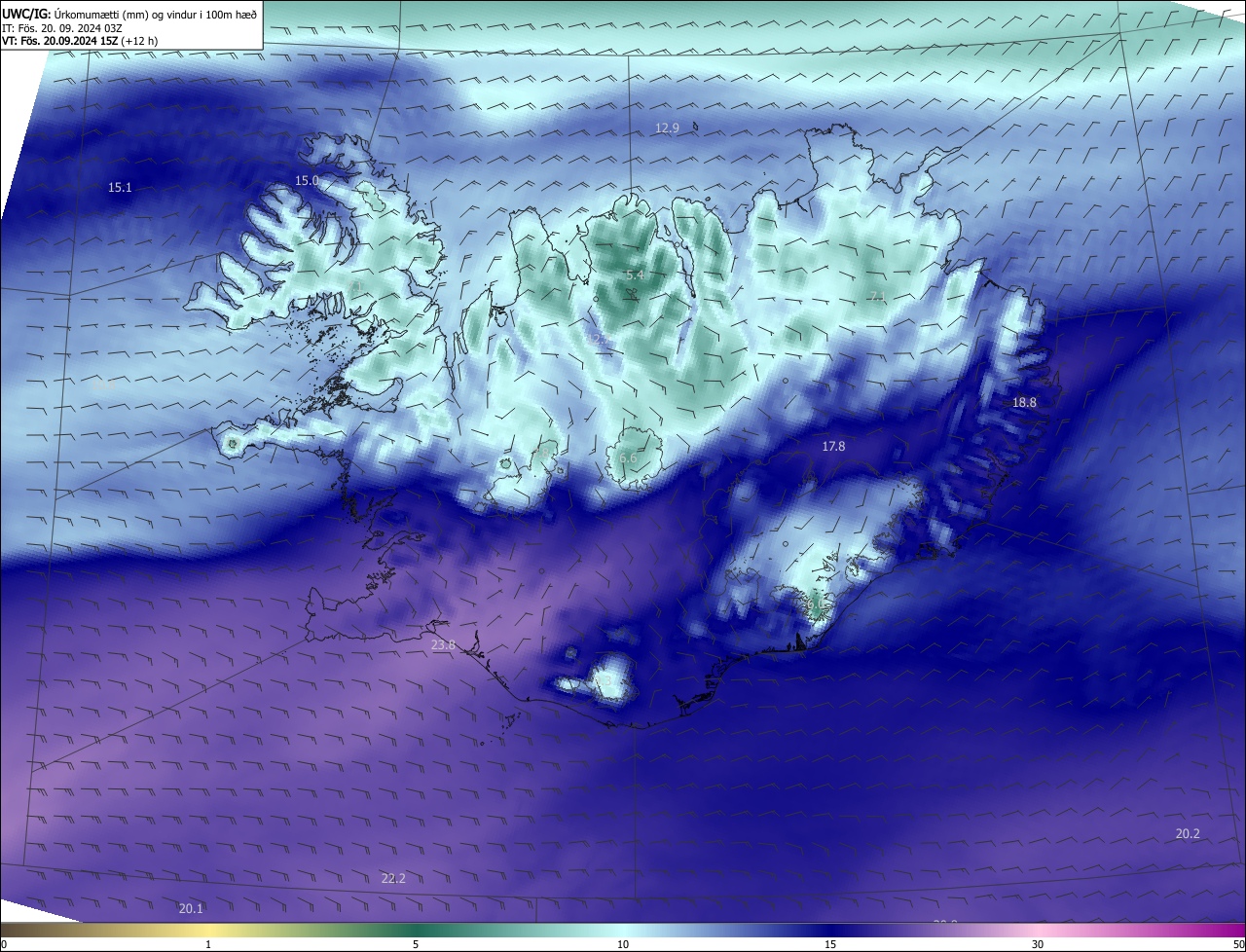1246x952 pixels.
Task: Click the value label 7.1 in northeast Iceland
Action: (x=878, y=296)
